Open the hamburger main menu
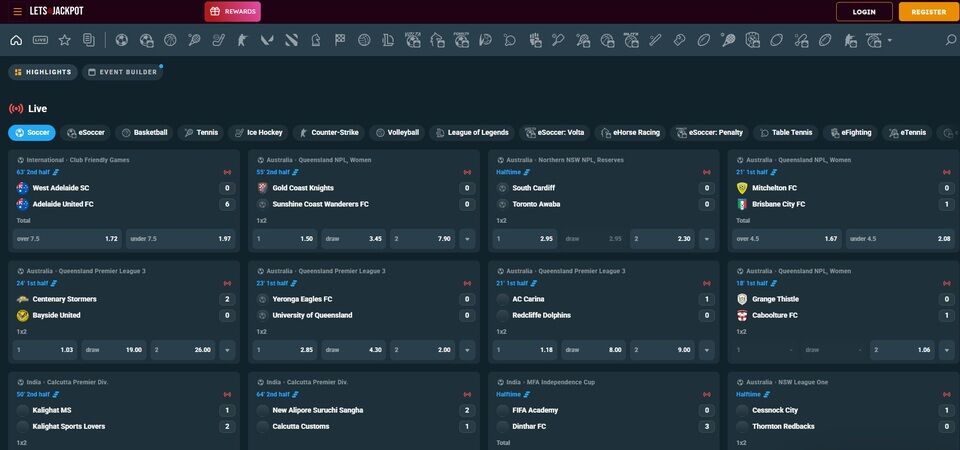 tap(17, 12)
